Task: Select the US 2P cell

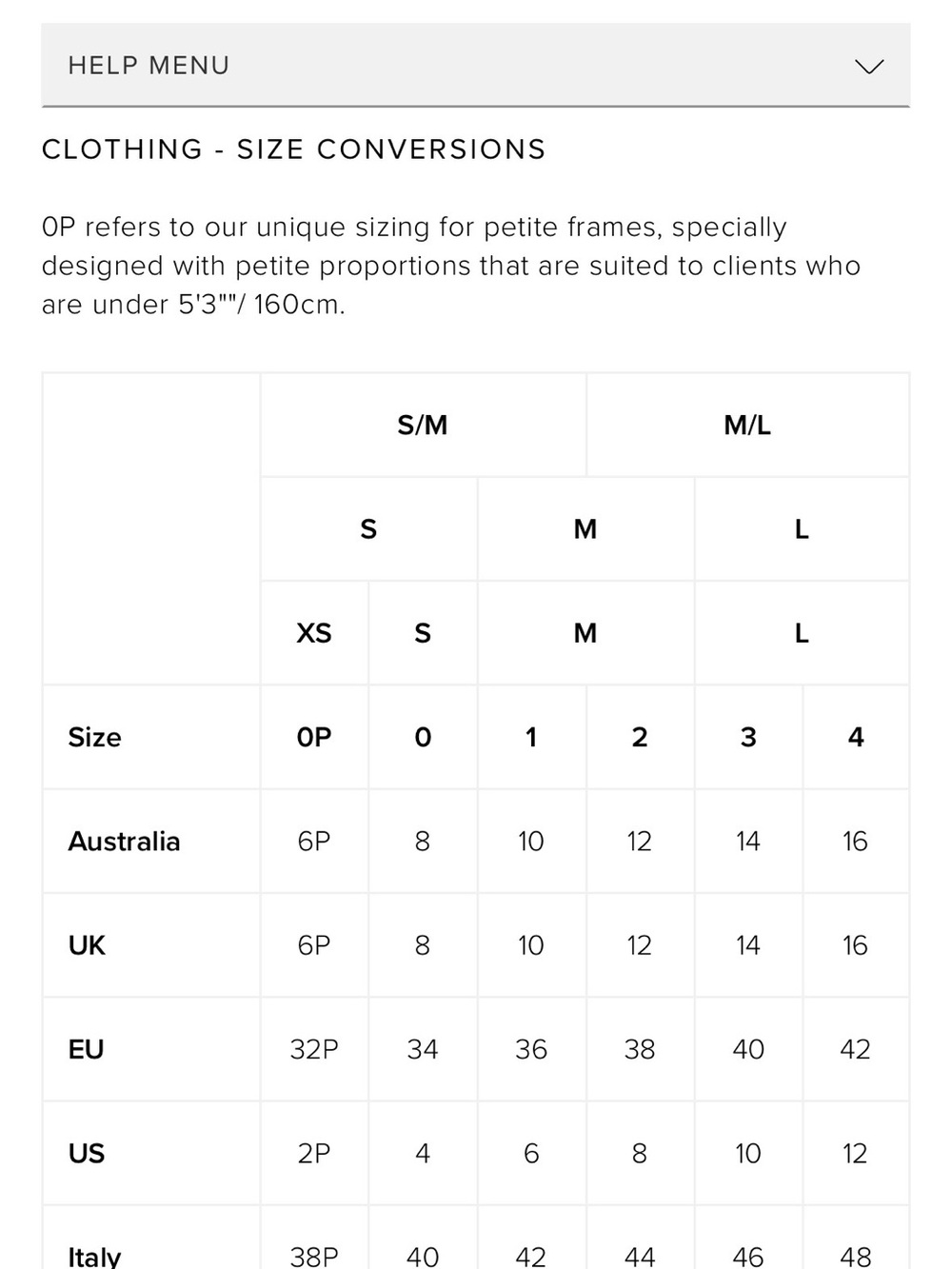Action: point(314,1153)
